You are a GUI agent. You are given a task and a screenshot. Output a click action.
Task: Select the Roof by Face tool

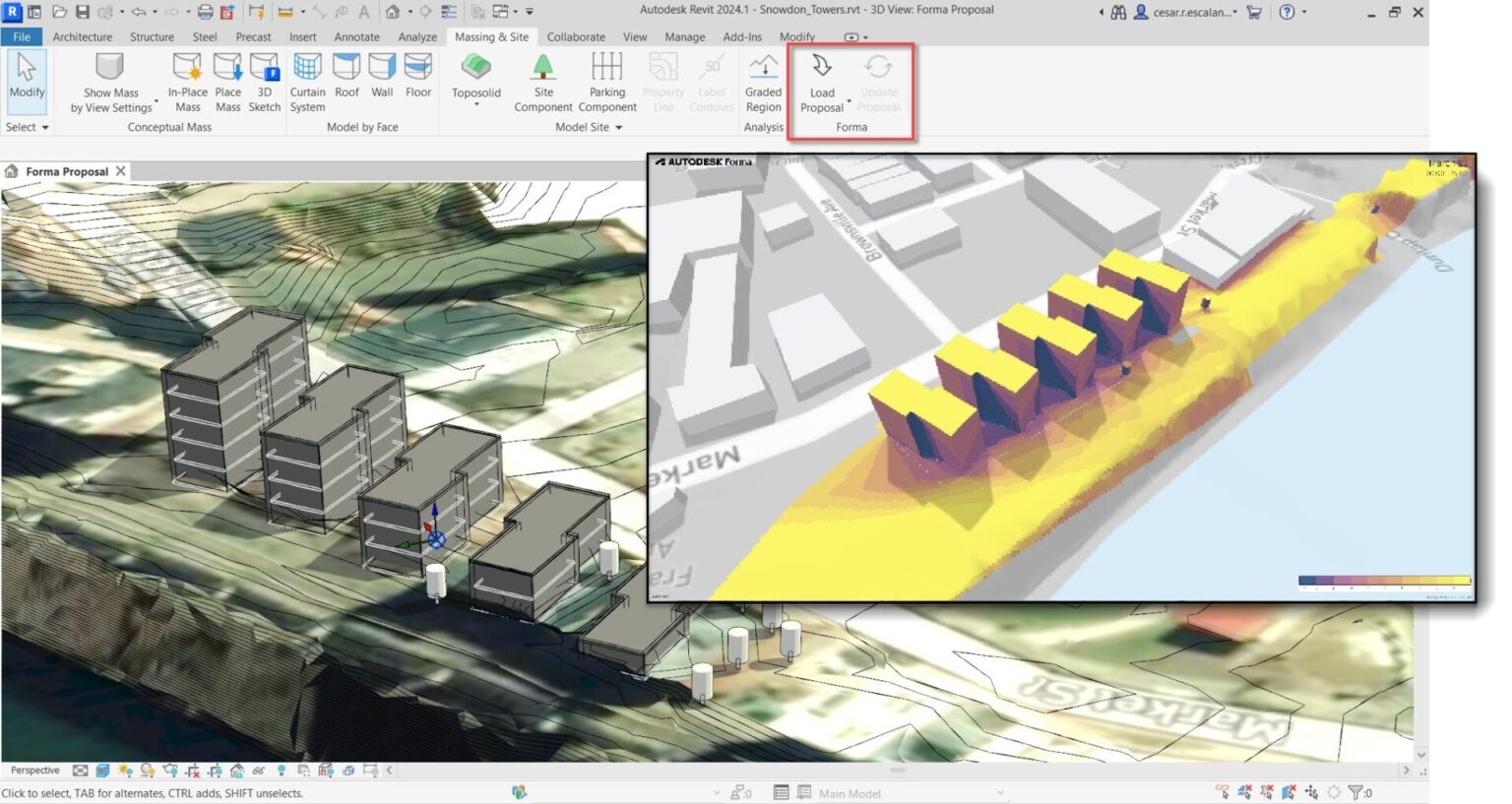tap(346, 81)
